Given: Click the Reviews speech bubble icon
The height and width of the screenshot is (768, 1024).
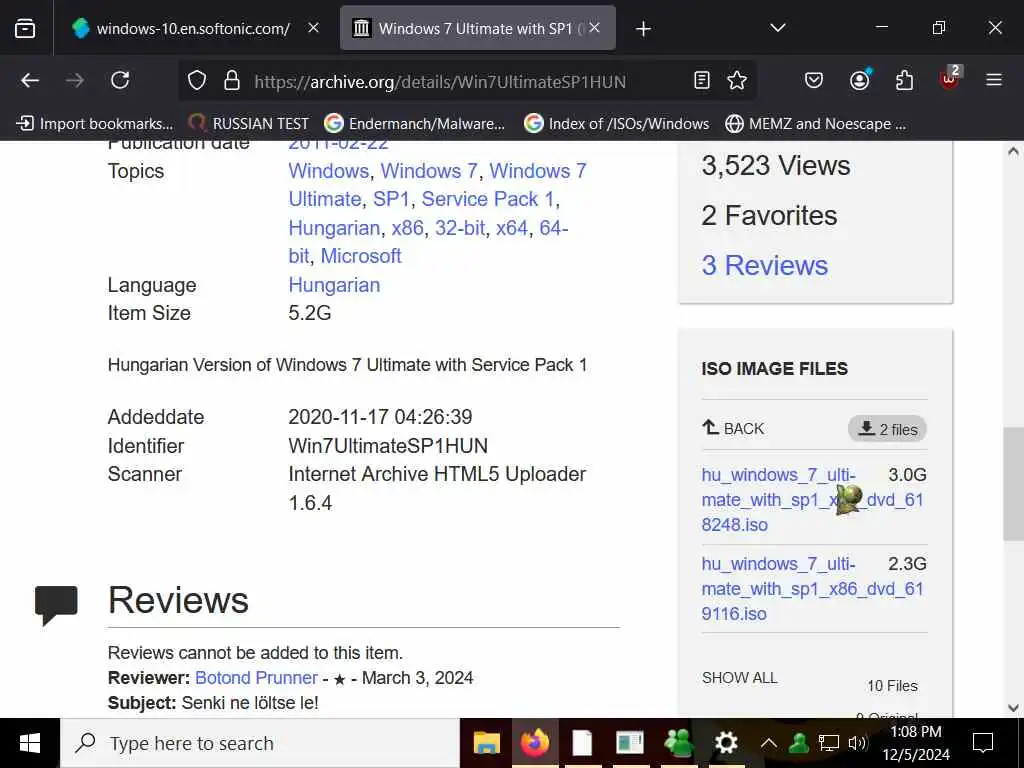Looking at the screenshot, I should pos(56,605).
